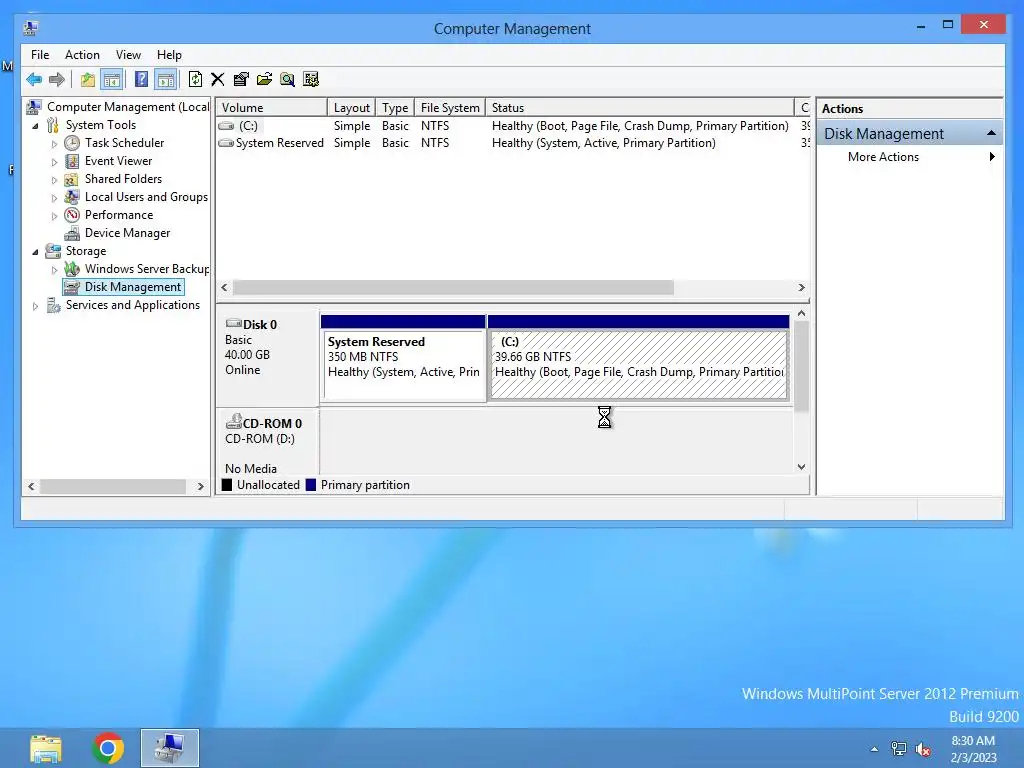The height and width of the screenshot is (768, 1024).
Task: Launch Google Chrome from the taskbar
Action: click(108, 748)
